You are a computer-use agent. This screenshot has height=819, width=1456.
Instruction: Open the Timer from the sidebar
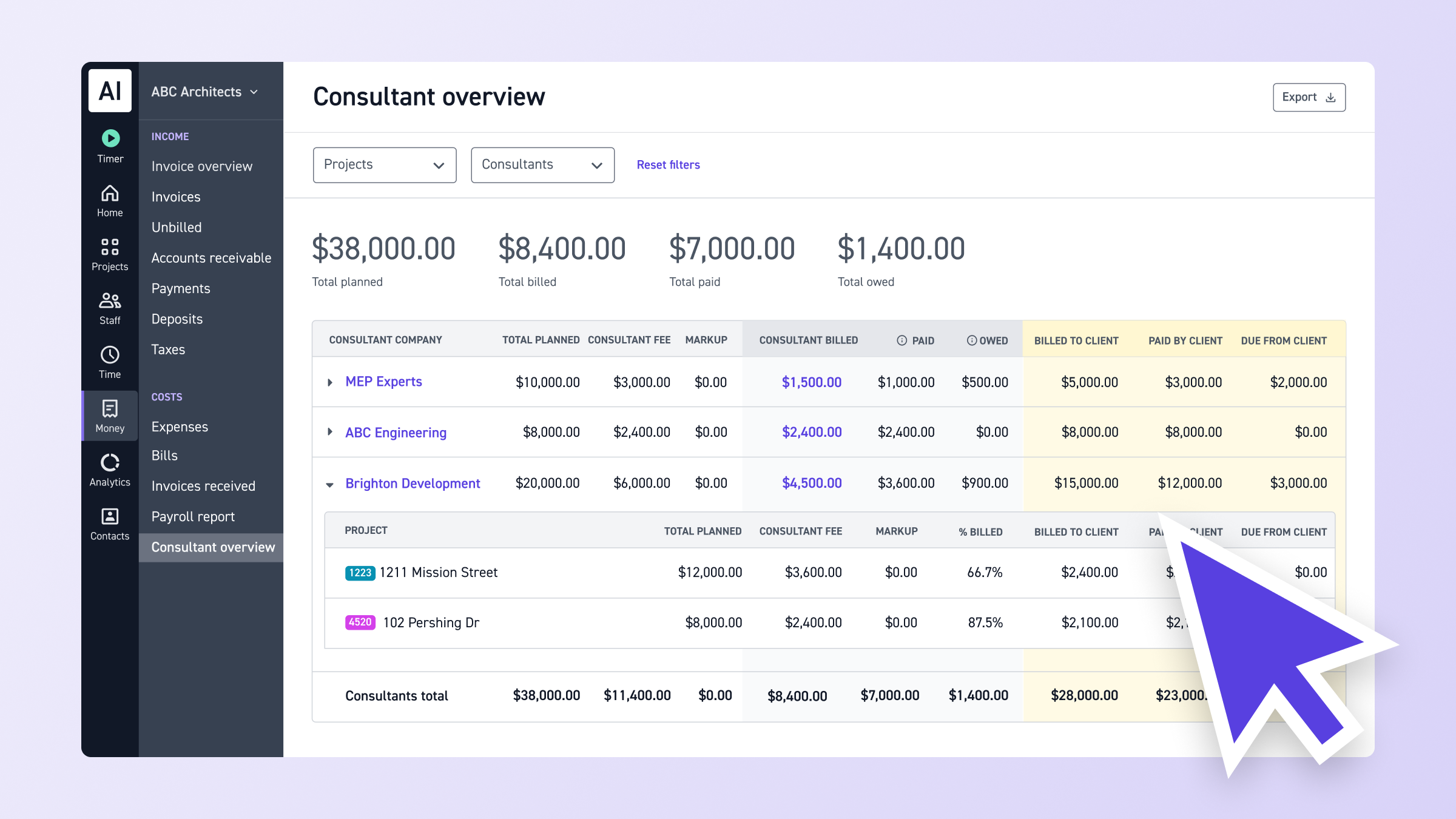tap(109, 138)
